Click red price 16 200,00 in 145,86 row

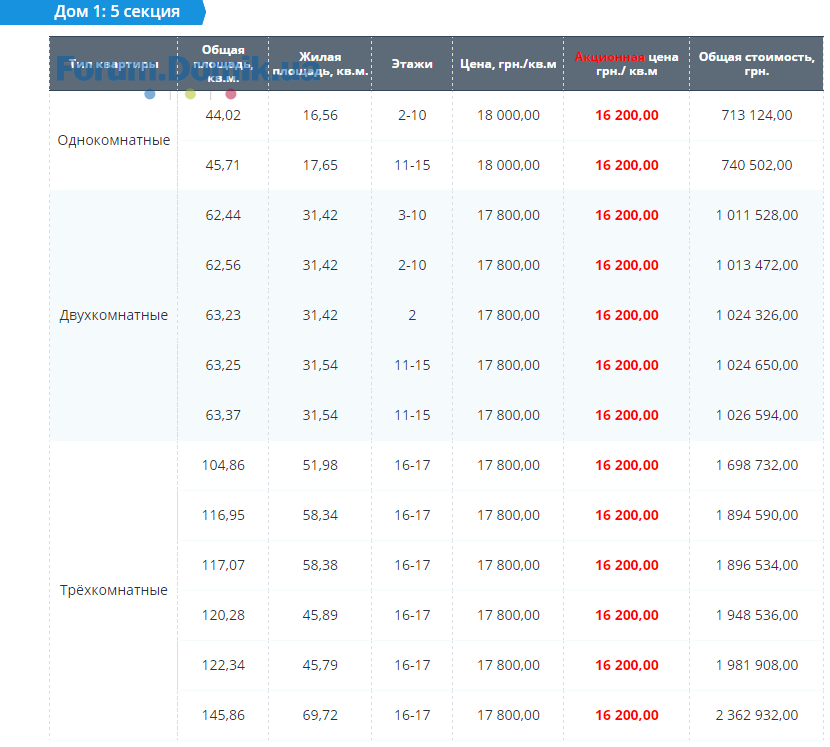click(x=627, y=715)
